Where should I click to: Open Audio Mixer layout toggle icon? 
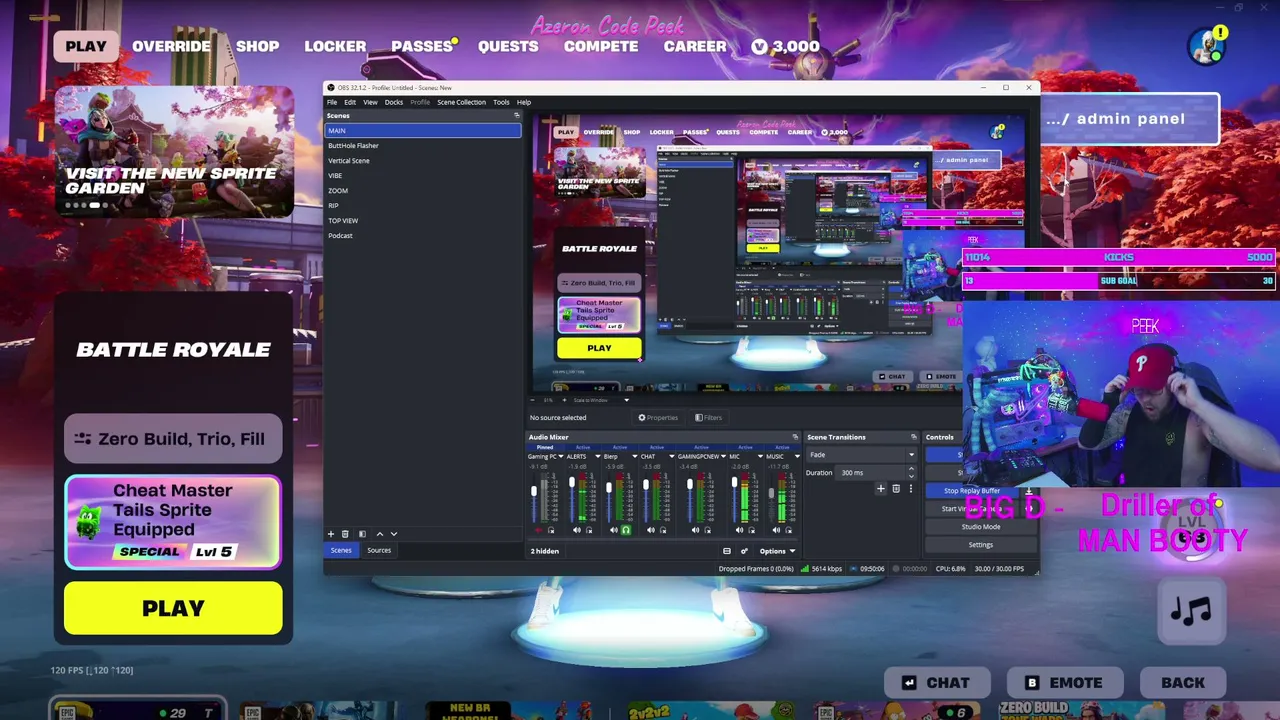pyautogui.click(x=727, y=551)
